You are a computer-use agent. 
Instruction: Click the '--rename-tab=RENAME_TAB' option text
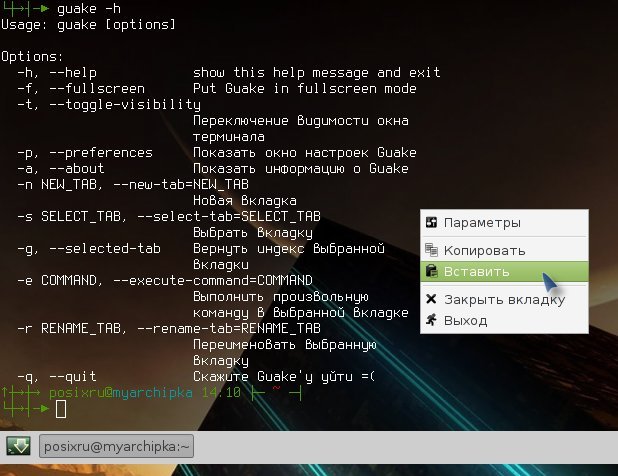click(229, 328)
